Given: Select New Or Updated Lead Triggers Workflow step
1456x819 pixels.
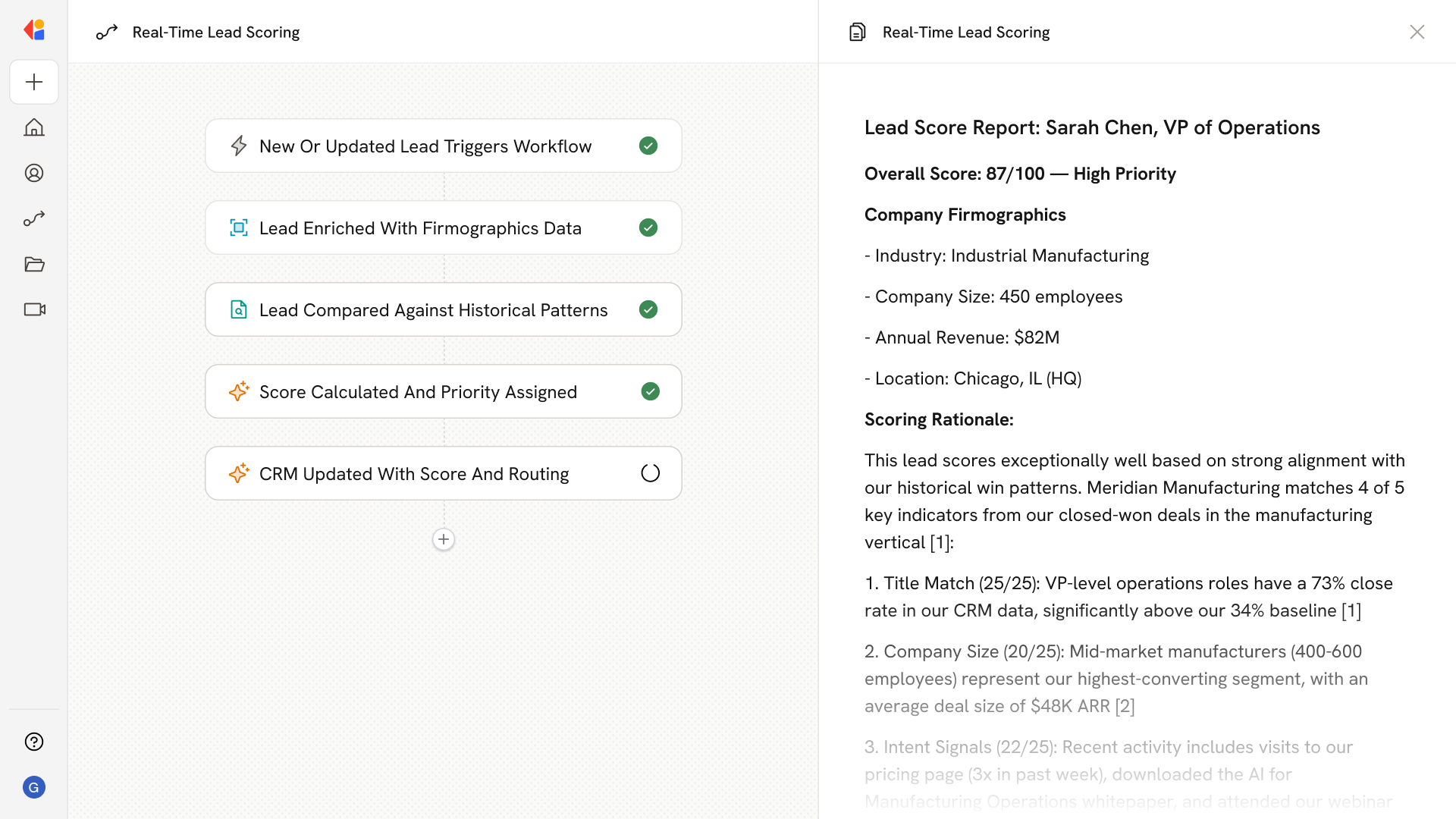Looking at the screenshot, I should pos(425,146).
